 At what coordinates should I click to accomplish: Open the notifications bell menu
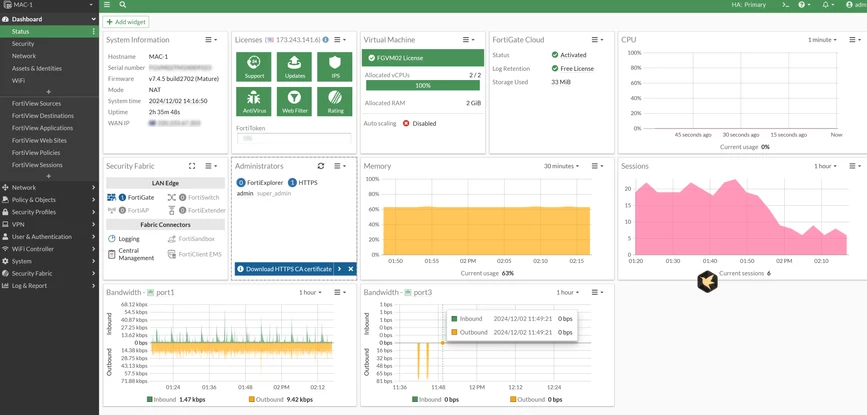[827, 4]
